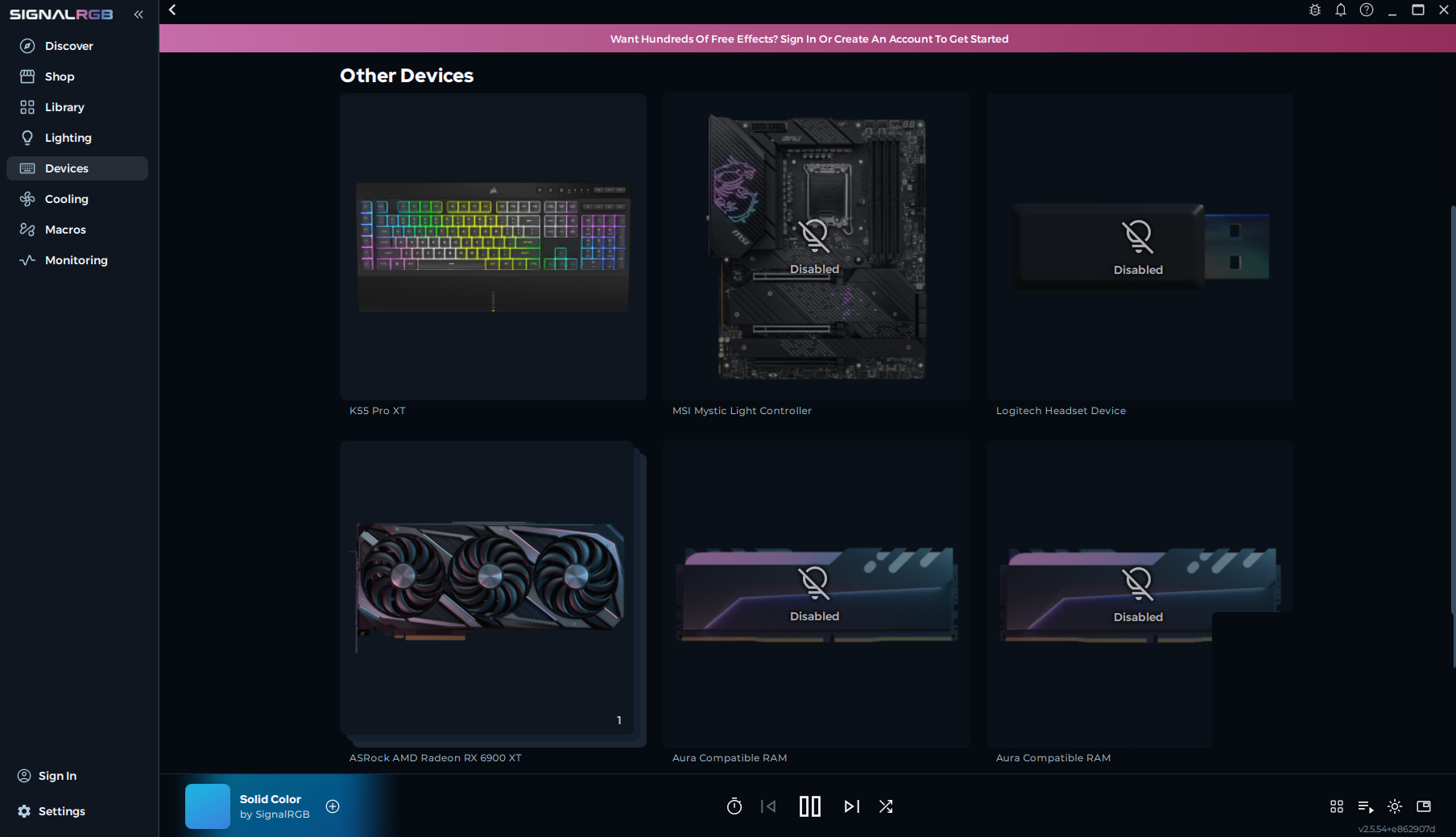
Task: Open the Cooling section
Action: [77, 199]
